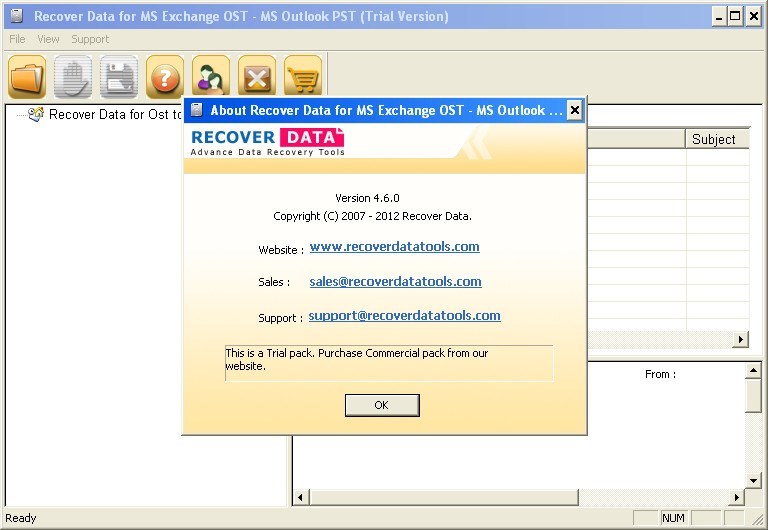Minimize the main application window
768x530 pixels.
click(x=719, y=17)
